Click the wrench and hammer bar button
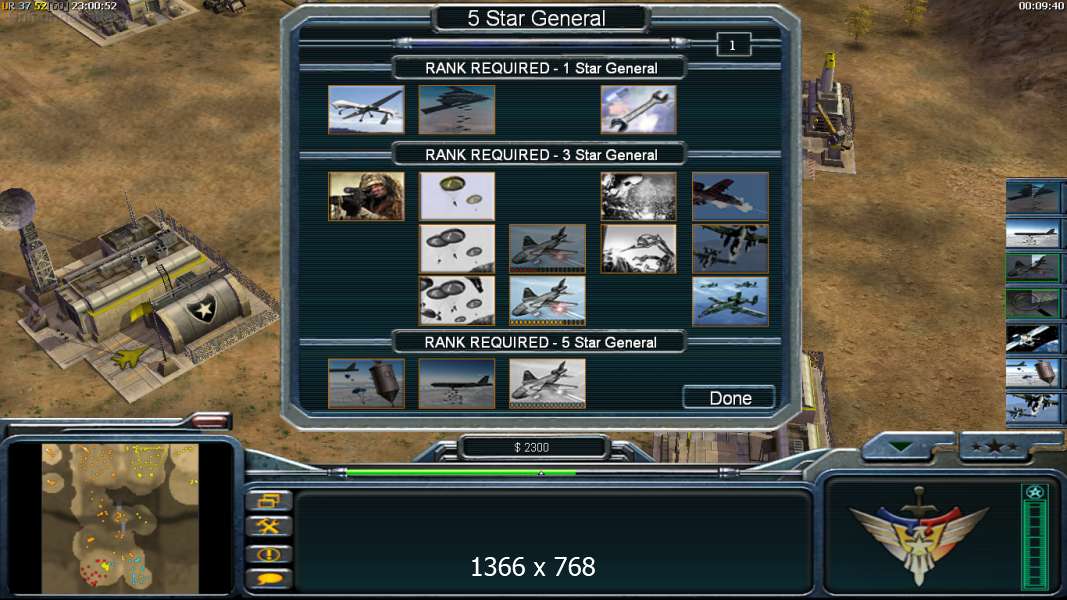The image size is (1067, 600). pos(268,527)
